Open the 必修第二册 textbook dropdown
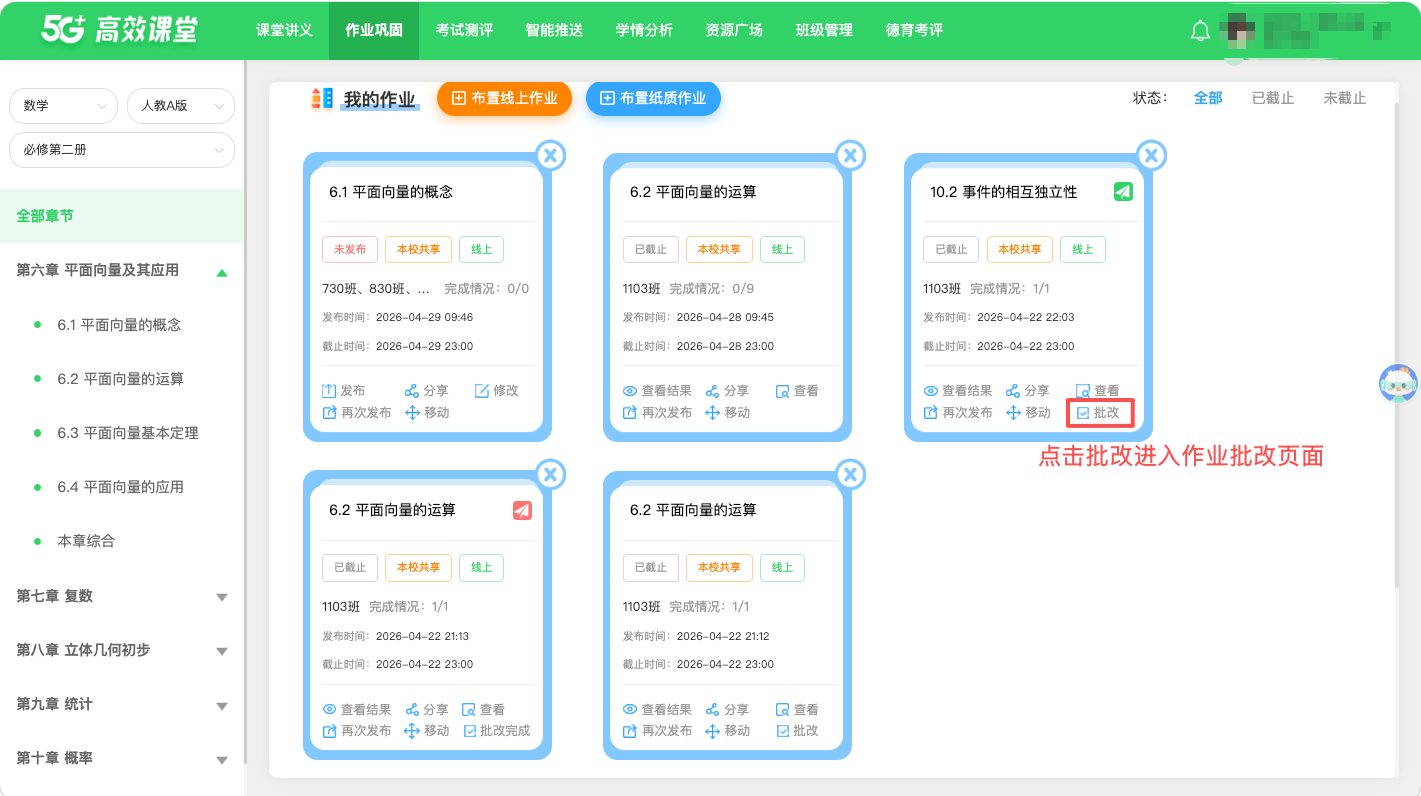 (122, 150)
